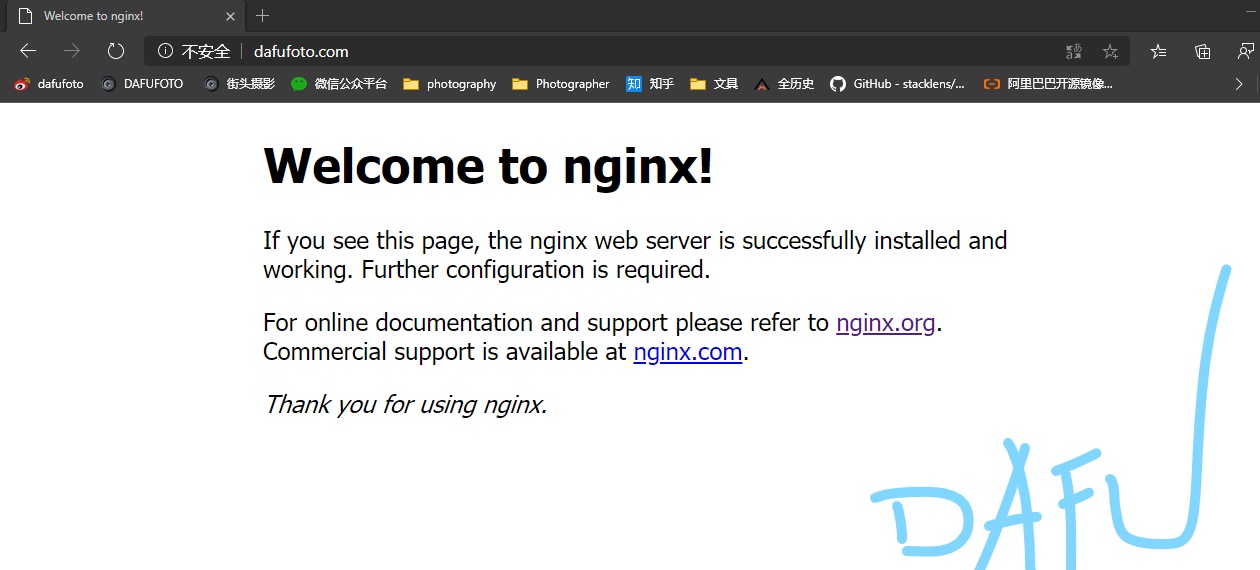Show more bookmarks with the chevron arrow
1260x570 pixels.
[x=1240, y=84]
